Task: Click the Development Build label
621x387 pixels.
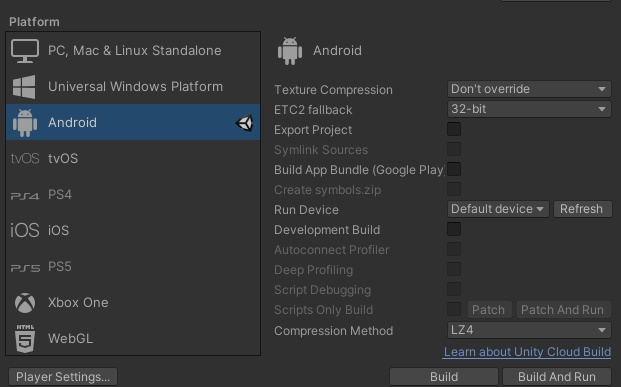Action: click(327, 230)
